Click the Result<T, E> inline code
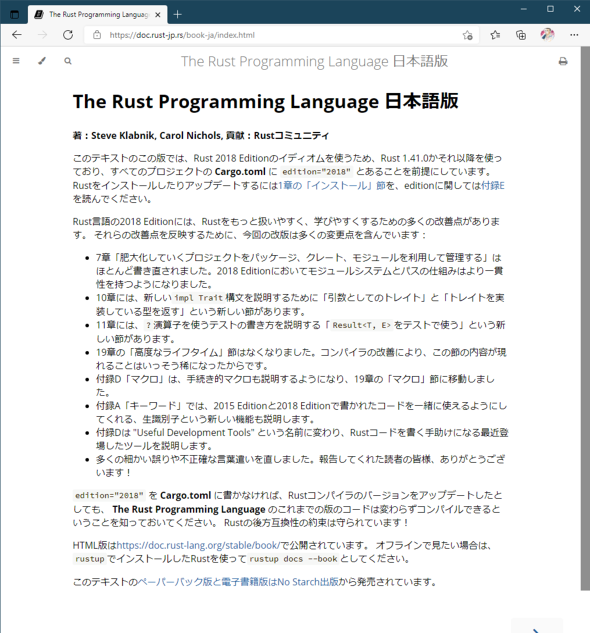 (361, 325)
